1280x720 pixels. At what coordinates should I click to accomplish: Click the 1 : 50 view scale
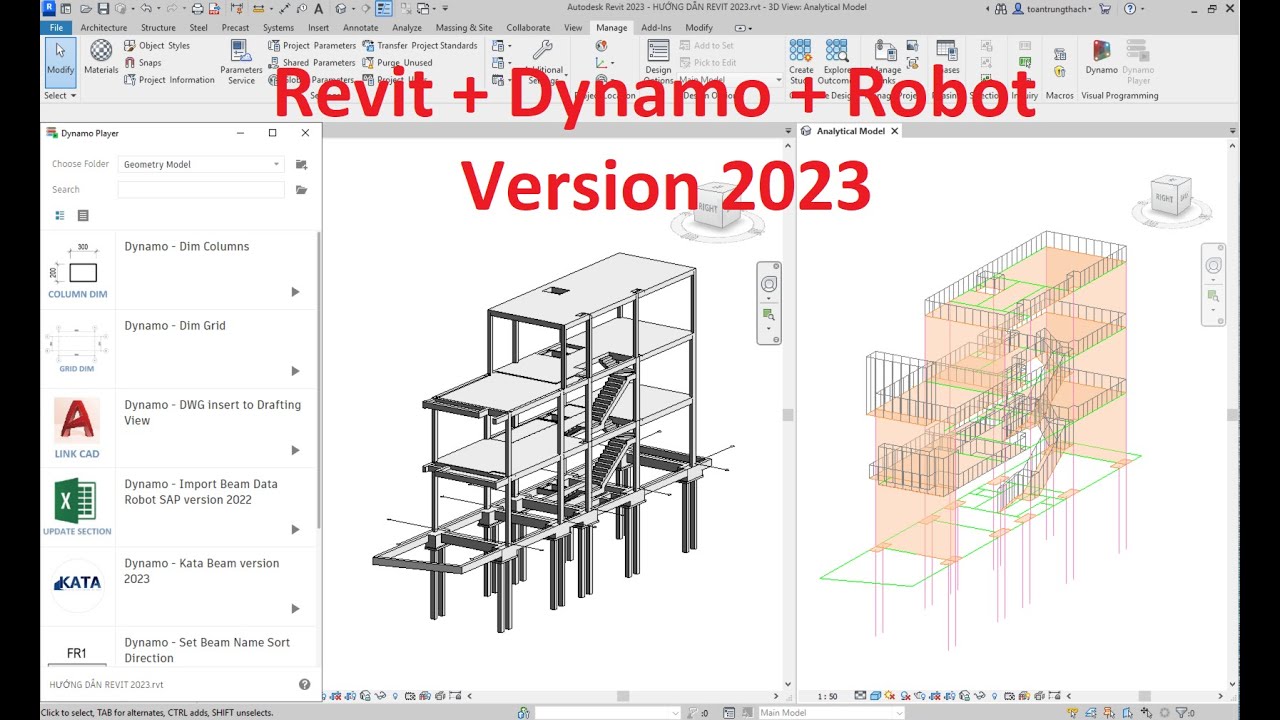tap(827, 696)
